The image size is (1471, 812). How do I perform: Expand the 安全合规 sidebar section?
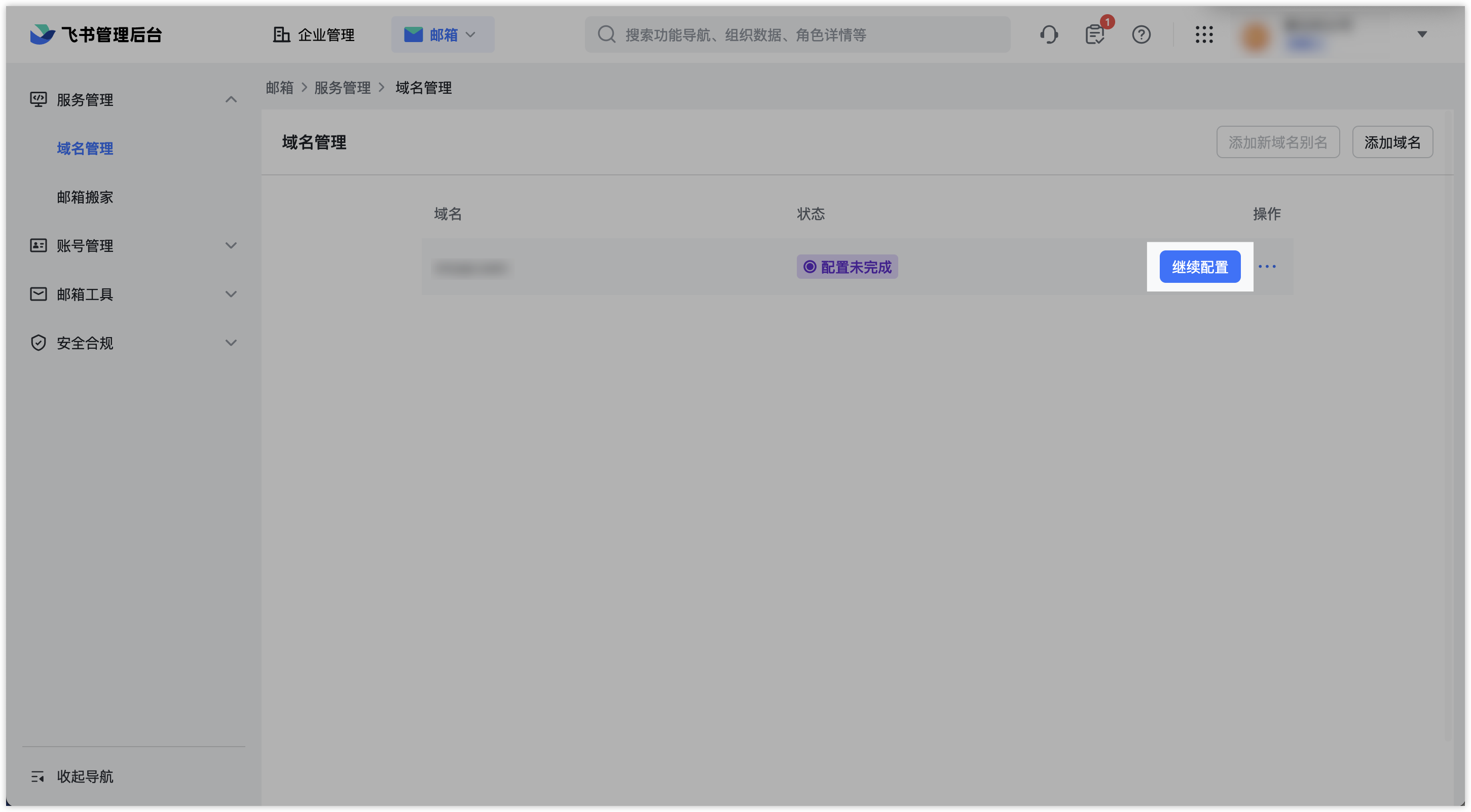click(x=231, y=343)
